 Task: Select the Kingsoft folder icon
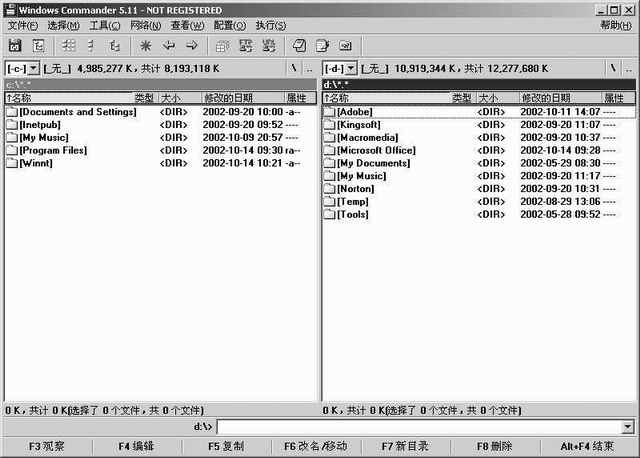point(330,125)
